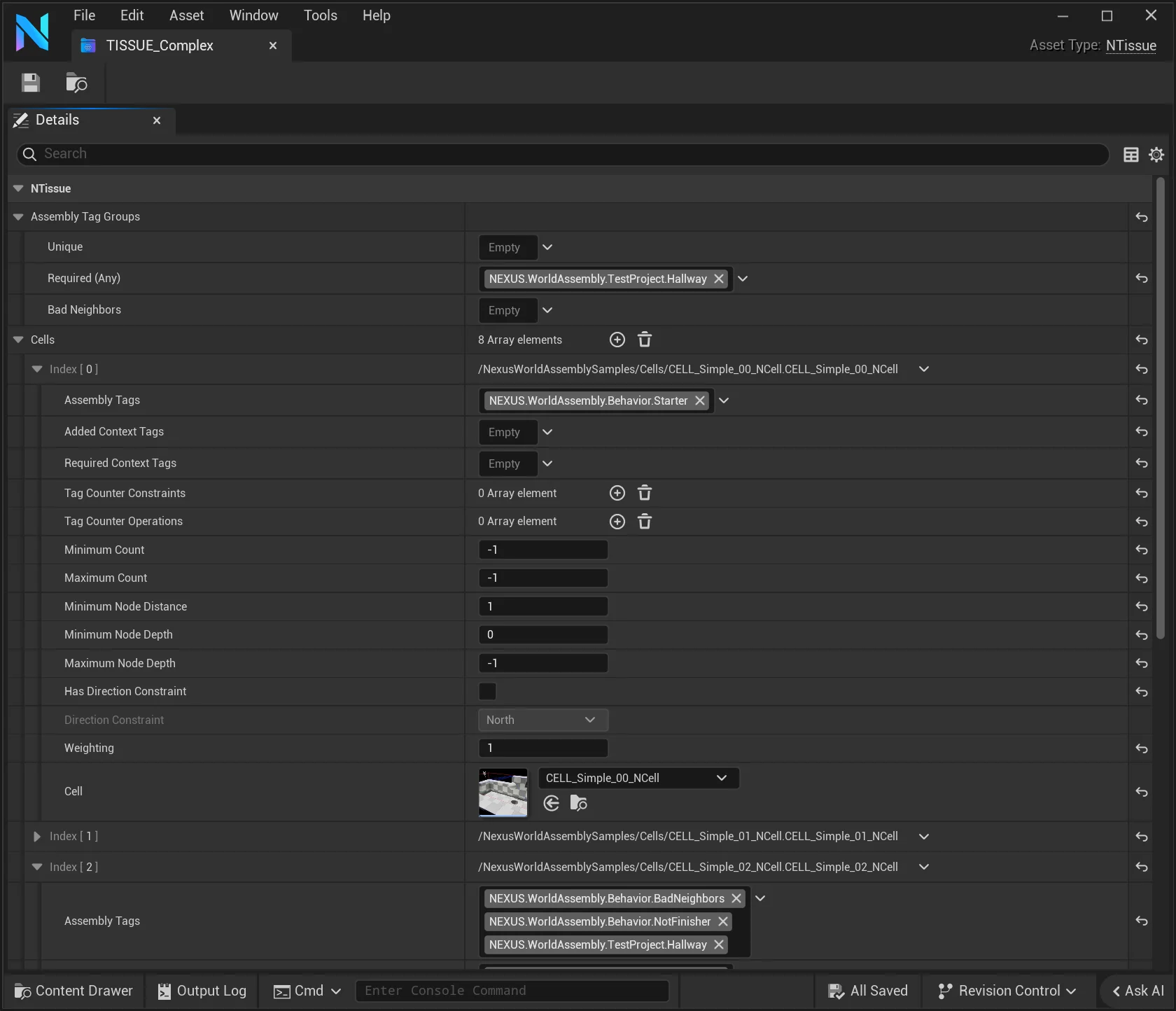The height and width of the screenshot is (1011, 1176).
Task: Browse to CELL_Simple_00_NCell in Content Browser
Action: pos(579,803)
